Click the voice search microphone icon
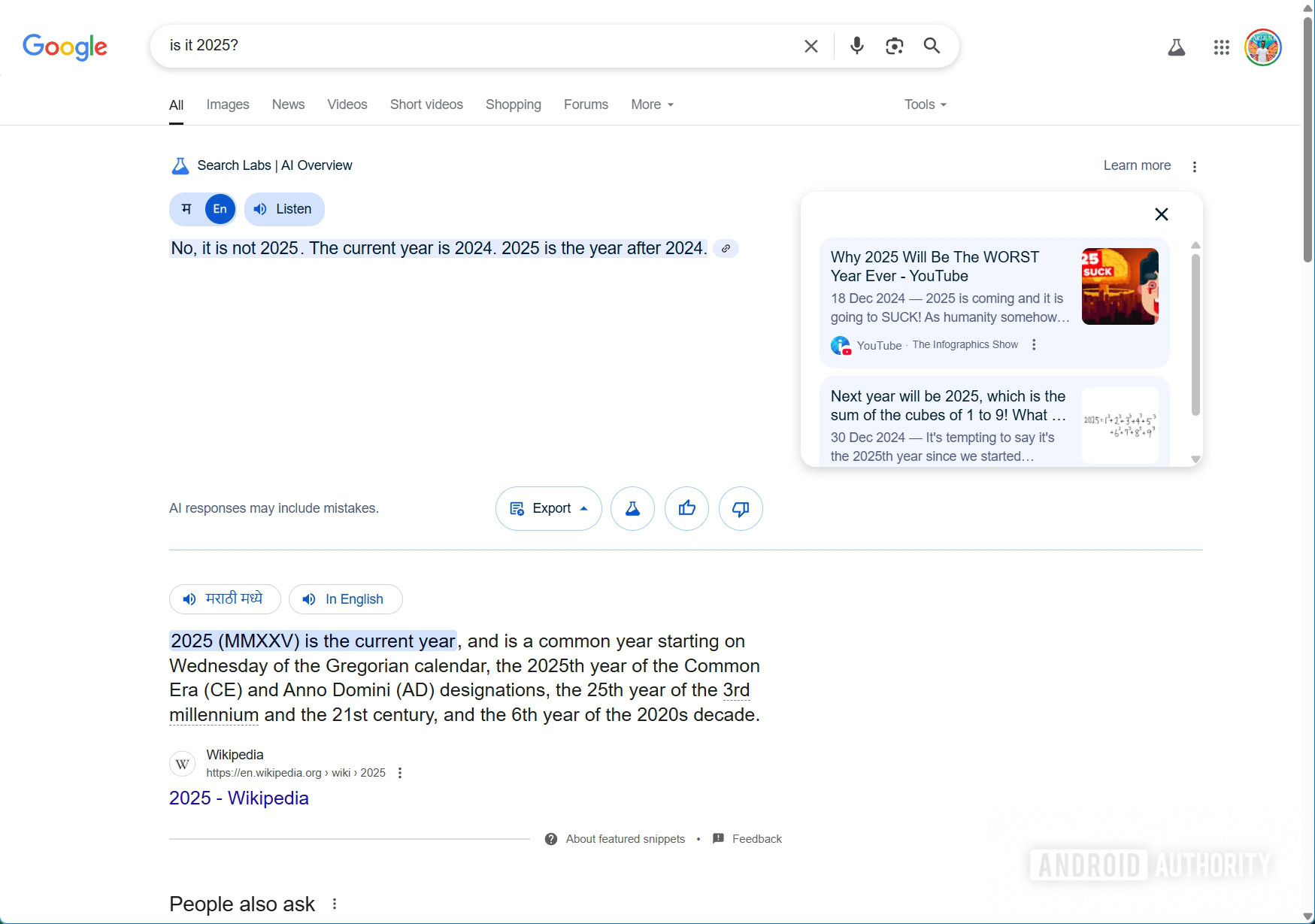Screen dimensions: 1315x924 coord(856,46)
